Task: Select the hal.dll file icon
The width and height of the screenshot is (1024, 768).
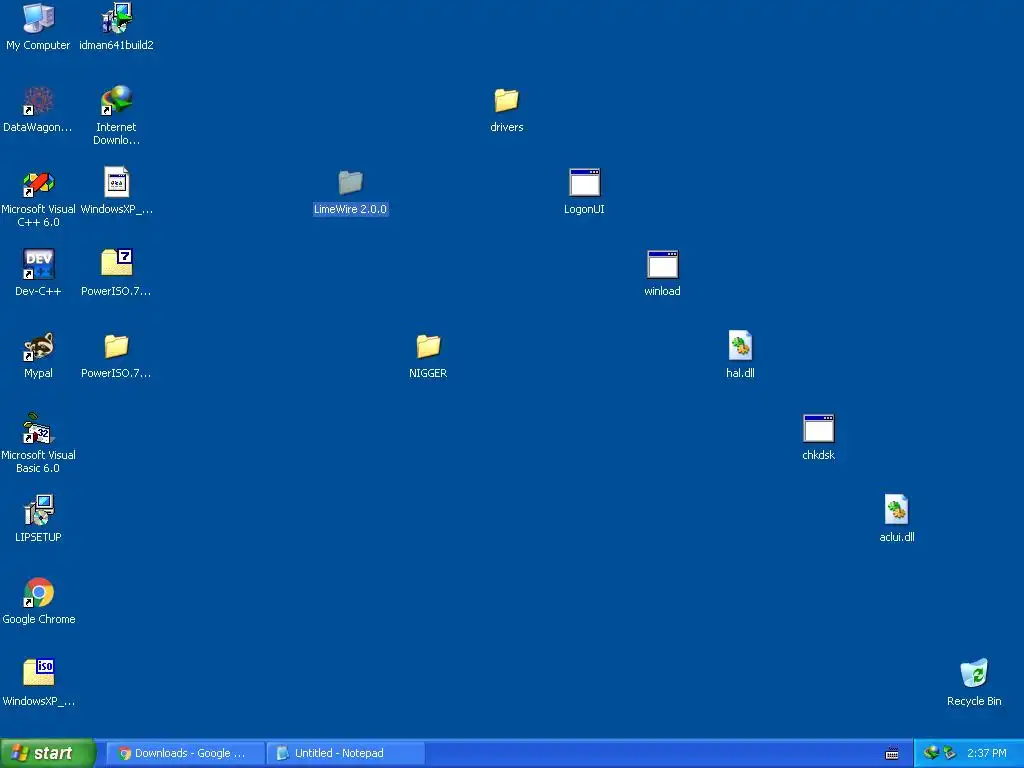Action: 741,355
